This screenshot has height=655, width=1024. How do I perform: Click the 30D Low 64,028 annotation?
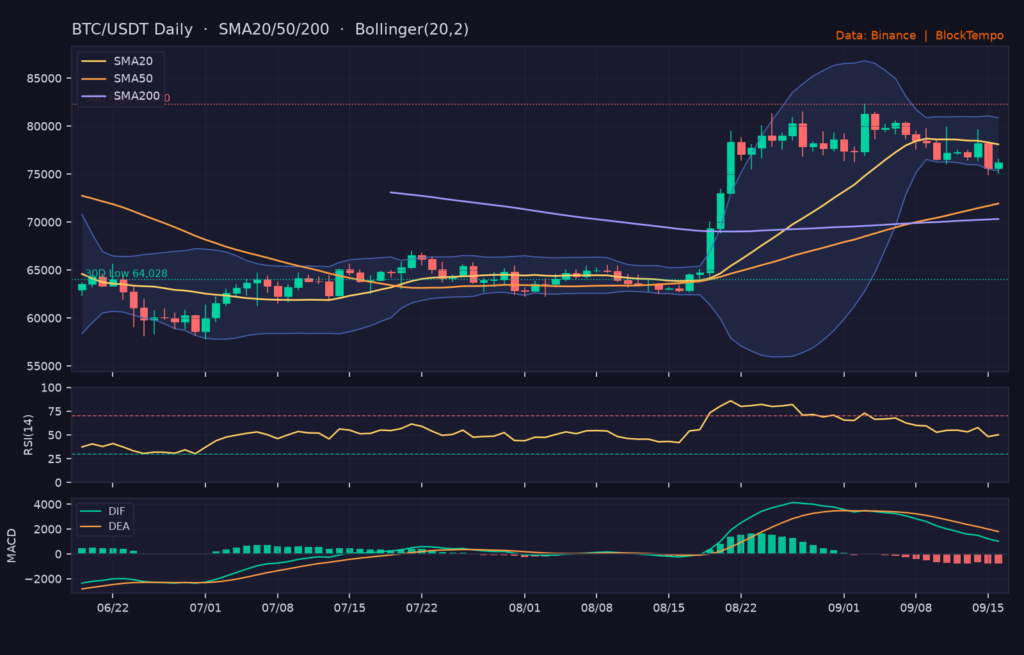click(x=126, y=274)
